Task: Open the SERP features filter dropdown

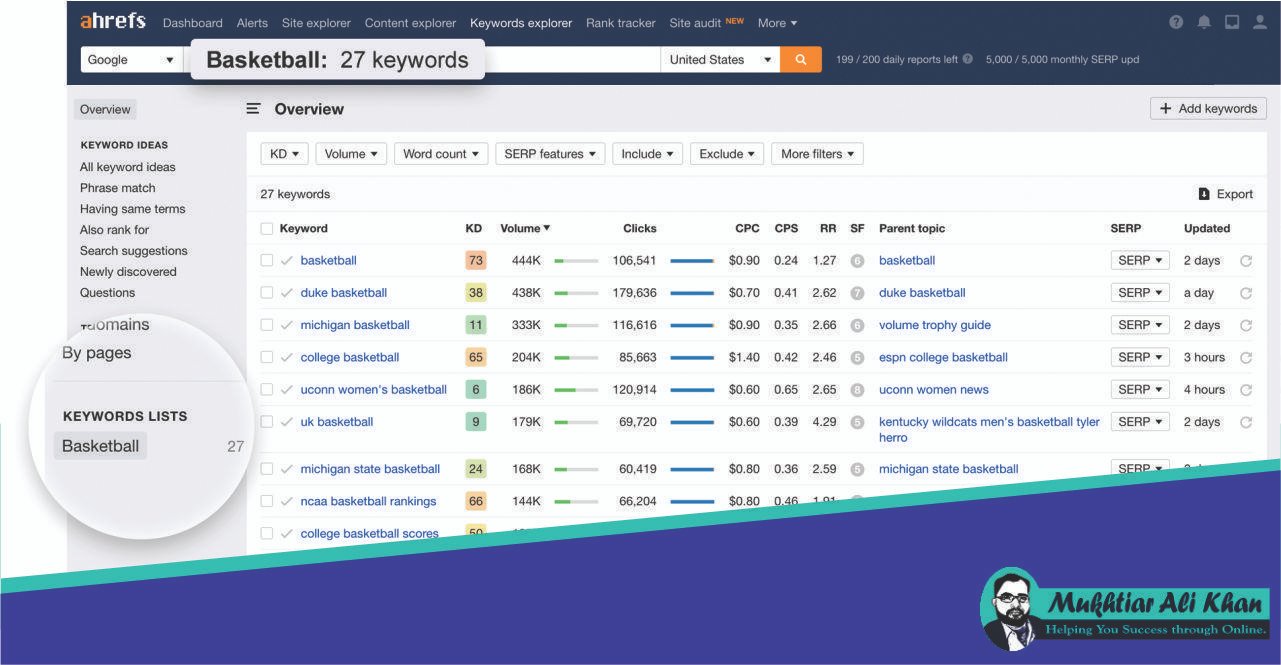Action: (x=550, y=154)
